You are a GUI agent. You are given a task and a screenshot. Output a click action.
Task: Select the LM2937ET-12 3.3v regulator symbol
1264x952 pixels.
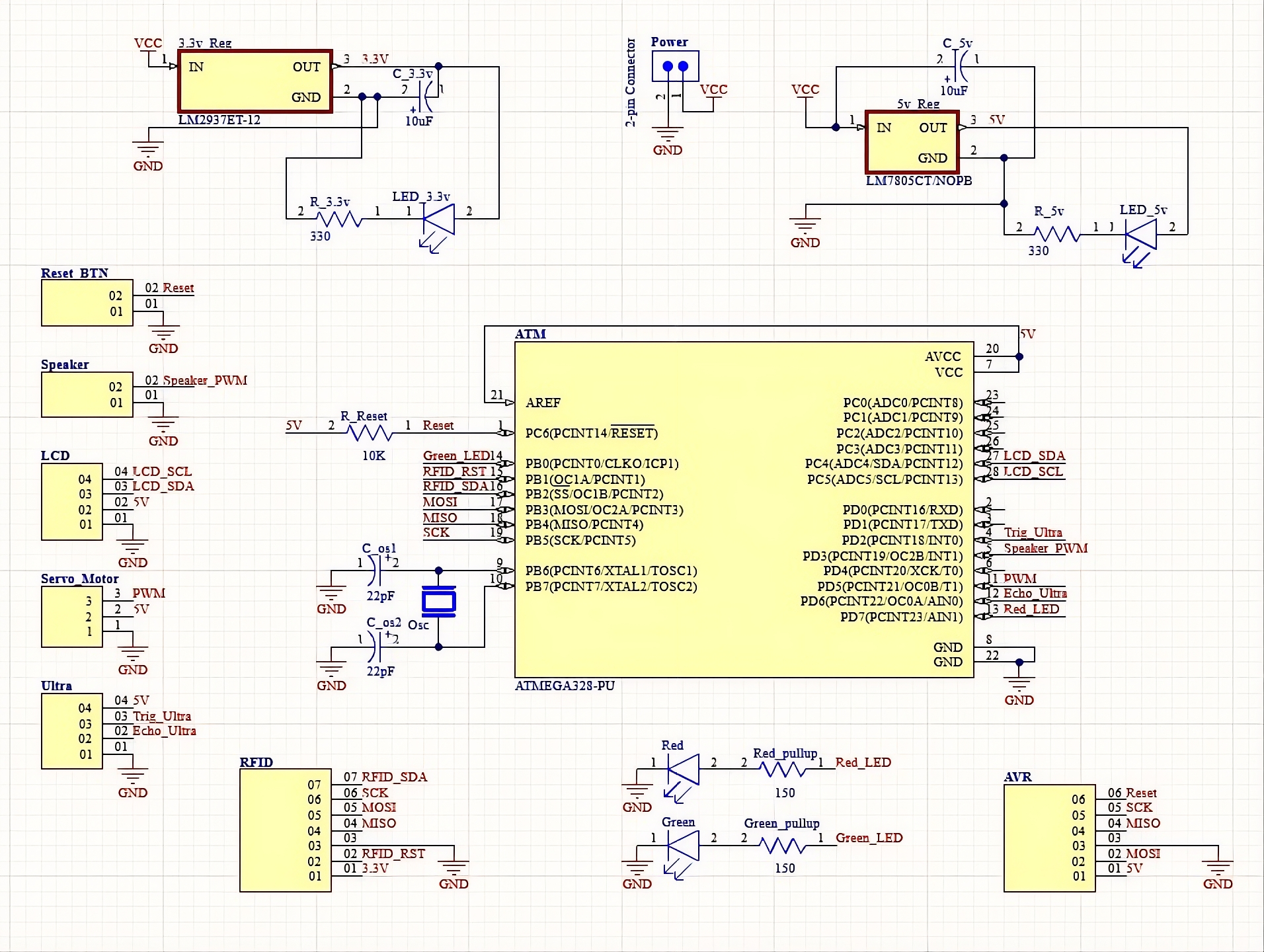(255, 81)
